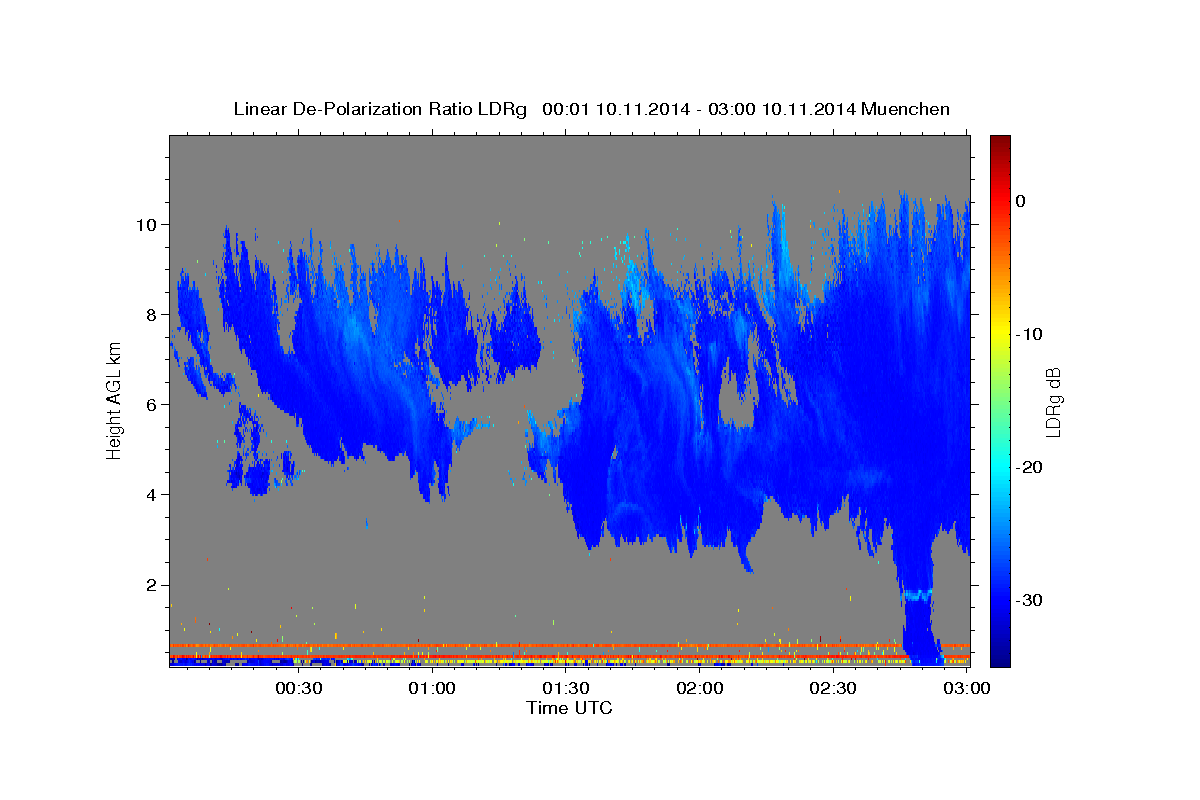The width and height of the screenshot is (1200, 800).
Task: Click the dark red top of colorbar
Action: tap(1000, 146)
